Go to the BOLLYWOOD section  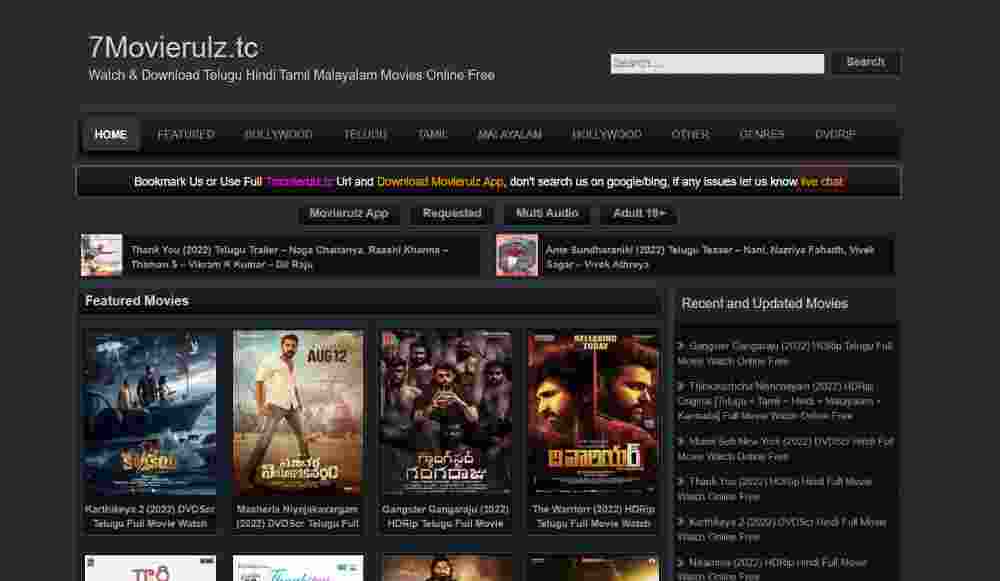278,135
